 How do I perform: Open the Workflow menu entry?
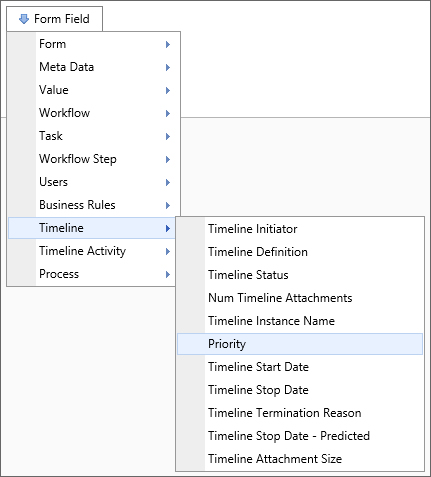click(92, 113)
